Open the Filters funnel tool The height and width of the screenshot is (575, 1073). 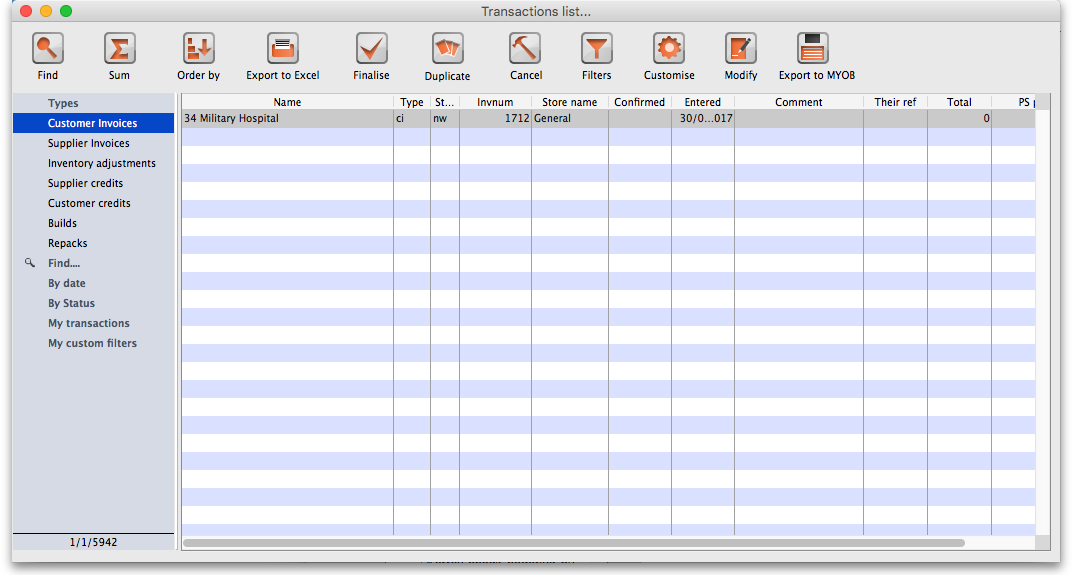[x=597, y=48]
